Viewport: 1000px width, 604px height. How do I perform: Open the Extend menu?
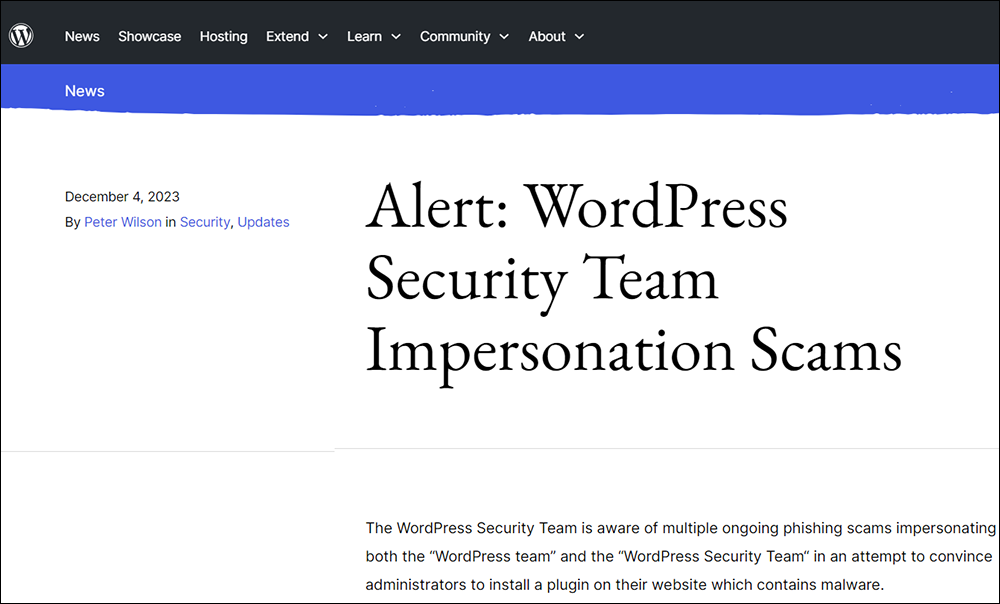point(288,36)
